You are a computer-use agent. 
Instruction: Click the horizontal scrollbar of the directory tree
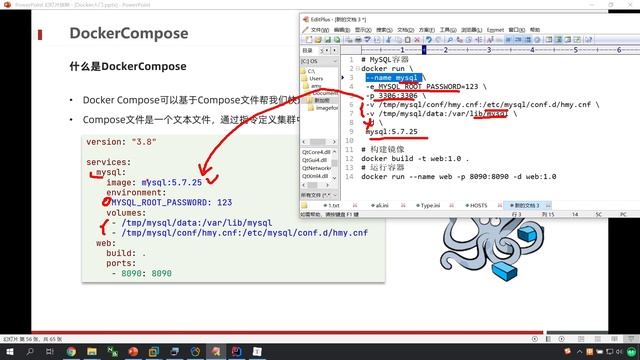tap(319, 142)
